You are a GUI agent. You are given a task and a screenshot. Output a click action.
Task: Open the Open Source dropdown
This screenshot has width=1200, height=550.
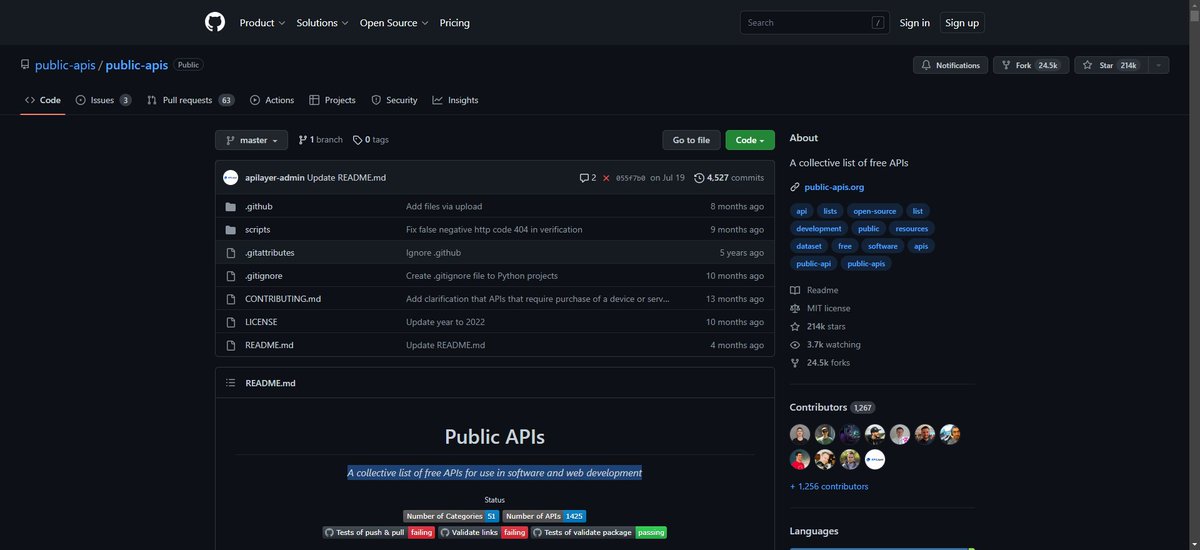(394, 22)
